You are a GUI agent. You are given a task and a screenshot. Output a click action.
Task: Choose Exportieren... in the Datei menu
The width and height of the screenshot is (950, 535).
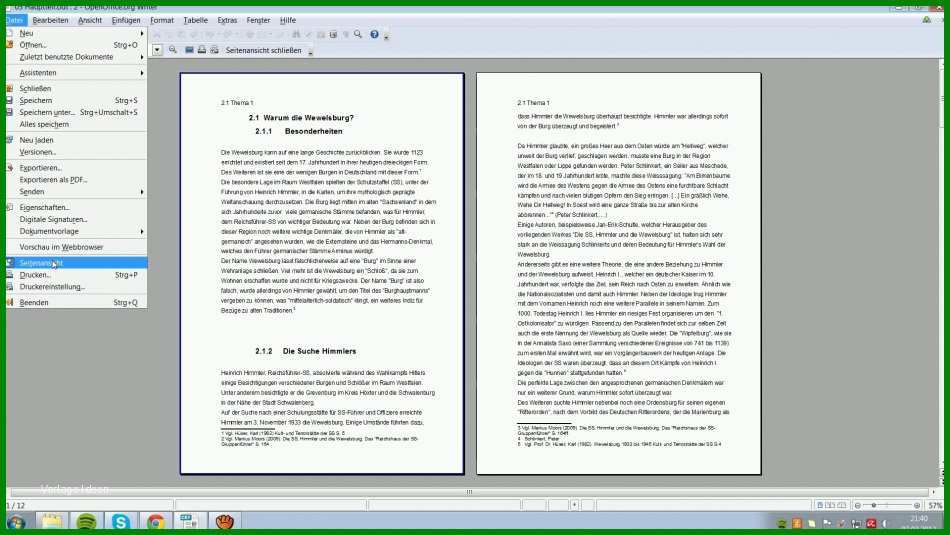coord(76,168)
